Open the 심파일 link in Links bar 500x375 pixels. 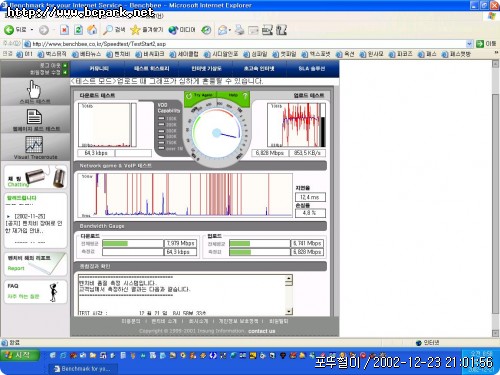[x=255, y=54]
